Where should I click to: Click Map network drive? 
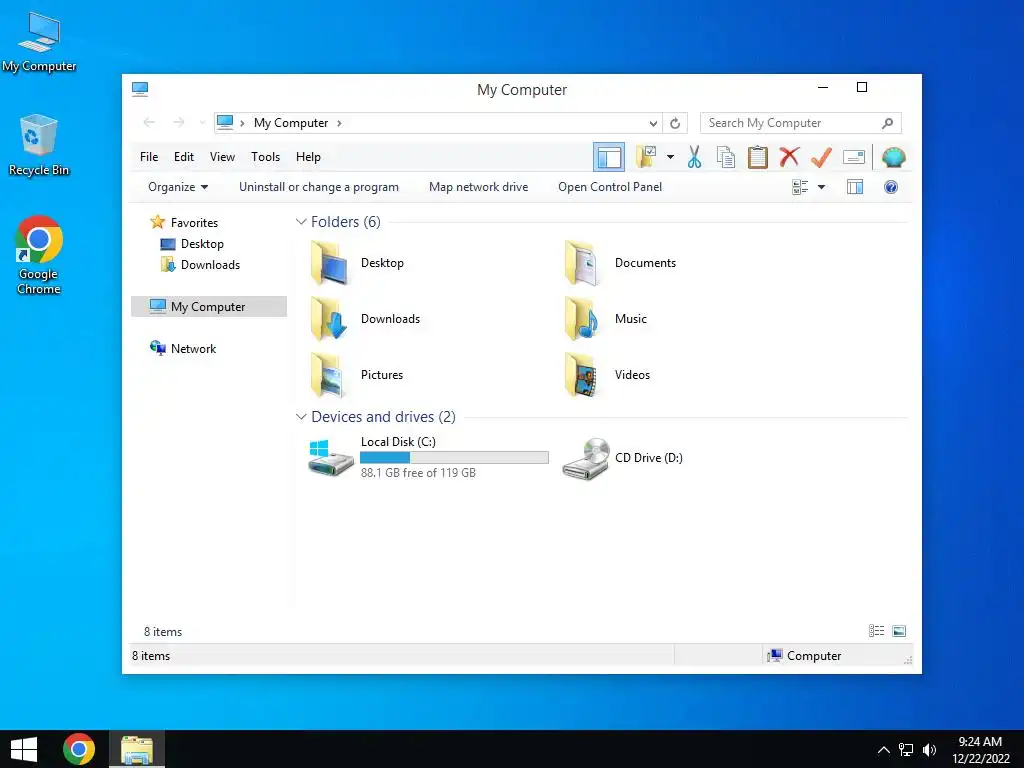[479, 187]
